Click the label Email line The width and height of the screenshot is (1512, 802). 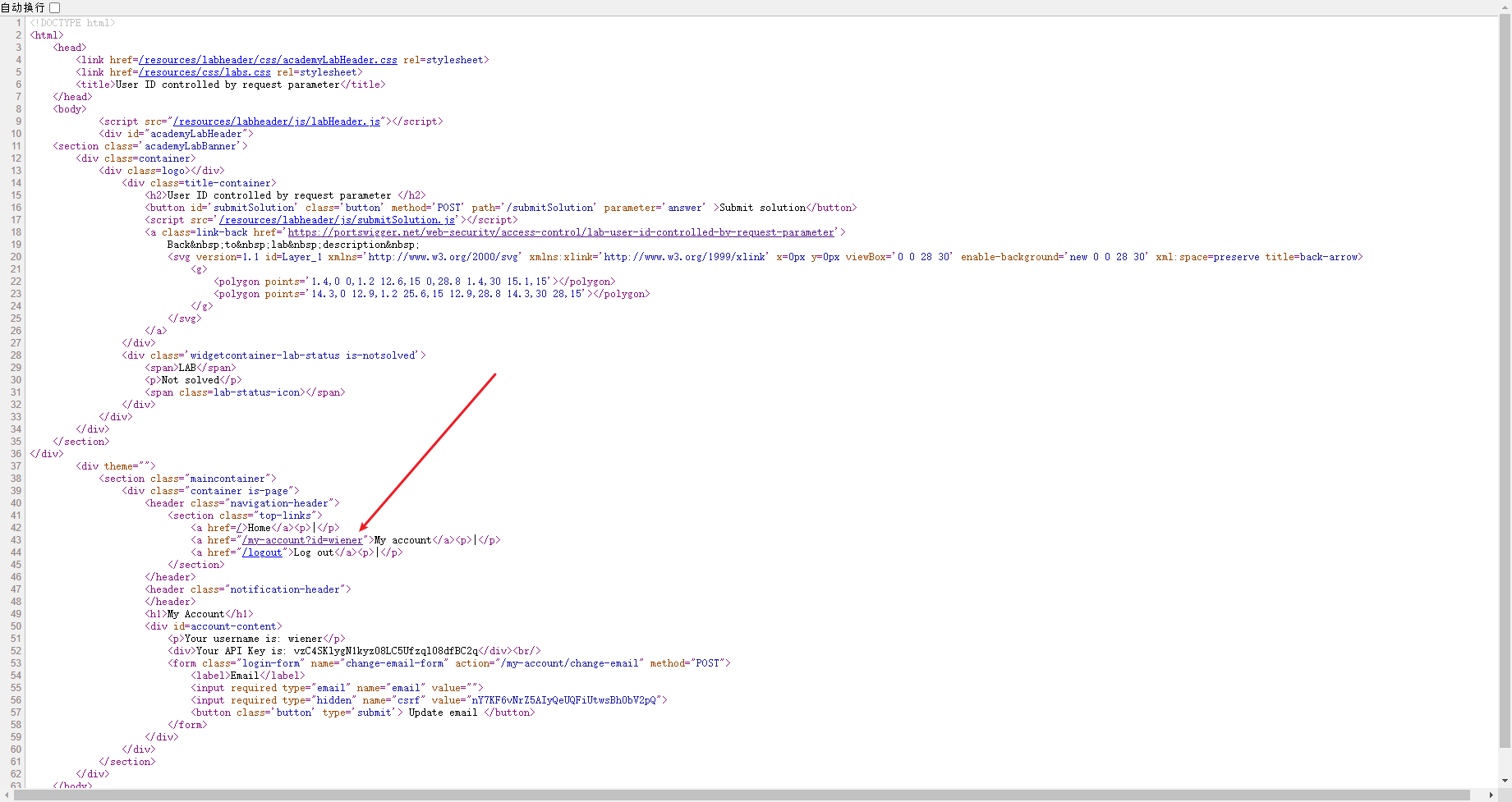[x=248, y=676]
